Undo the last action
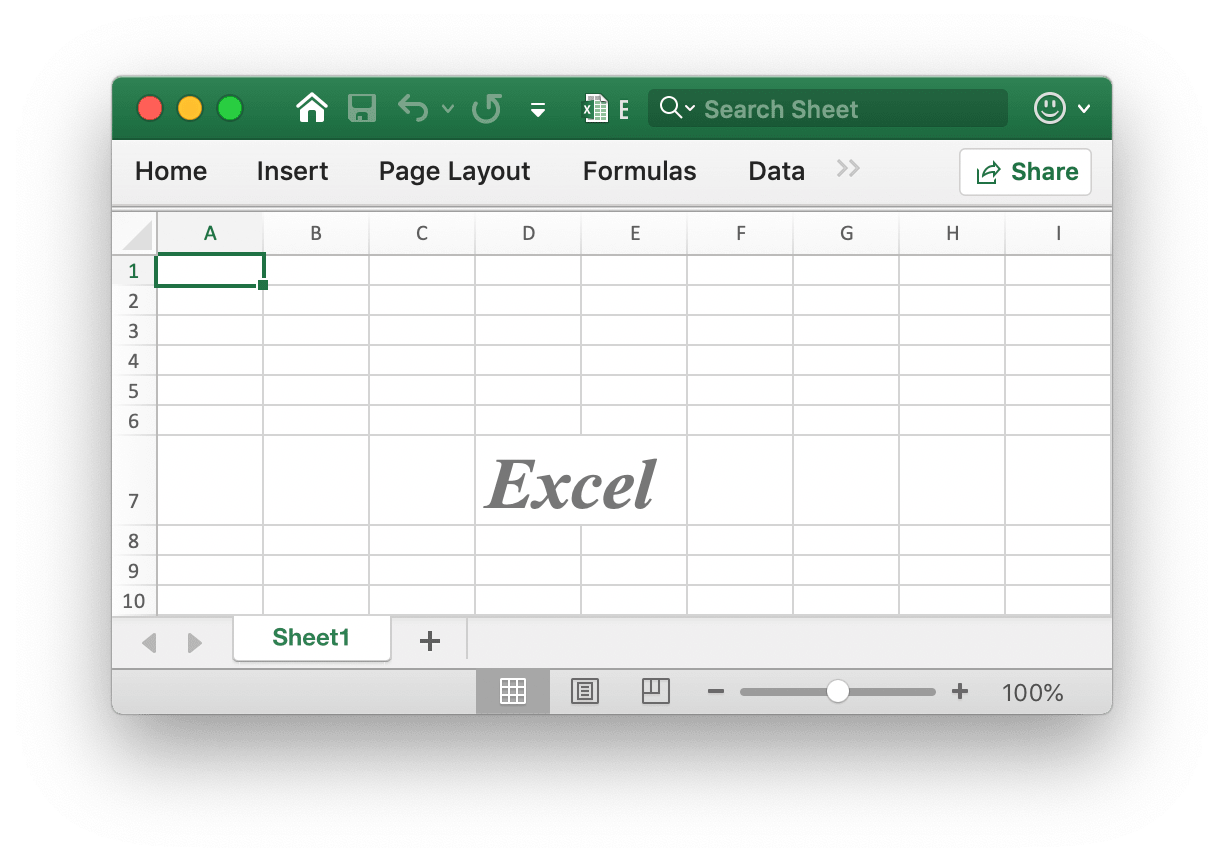 tap(413, 108)
